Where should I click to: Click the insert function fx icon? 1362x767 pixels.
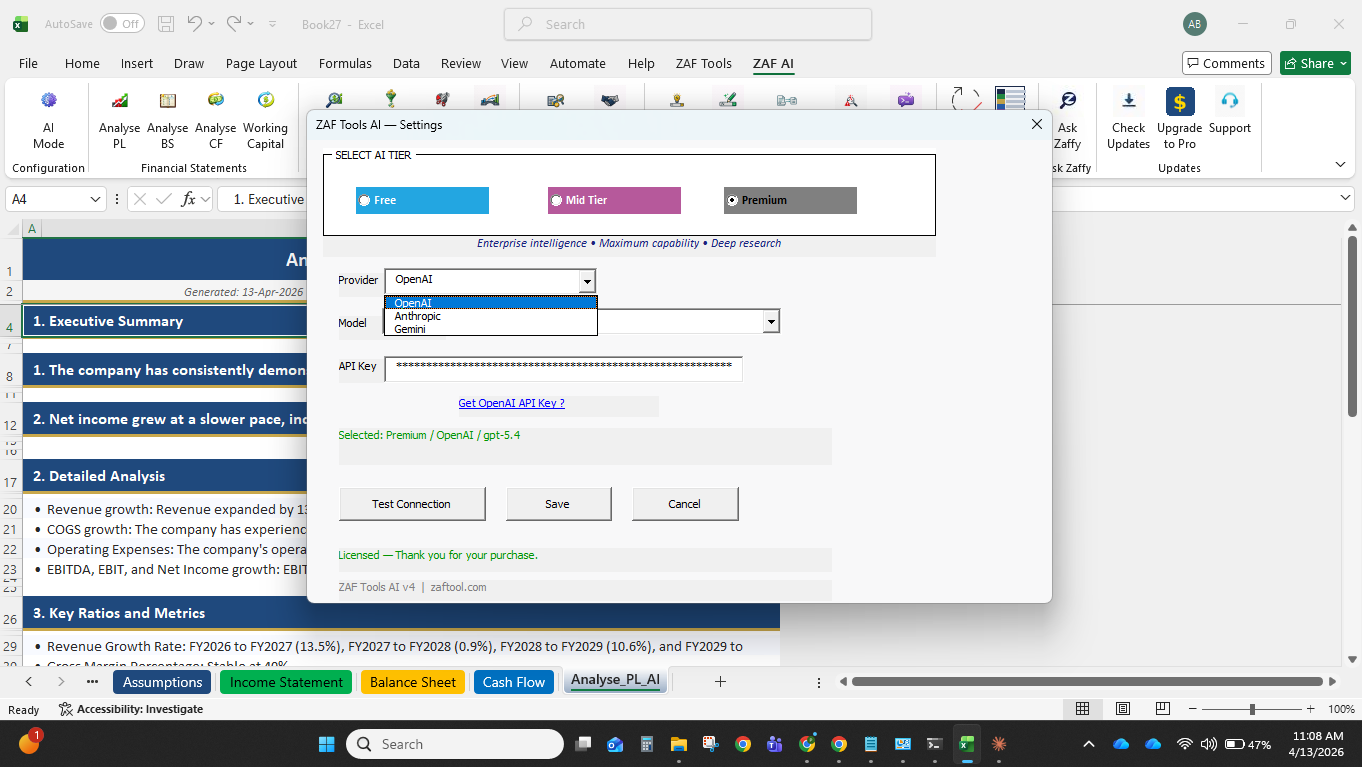[x=188, y=199]
